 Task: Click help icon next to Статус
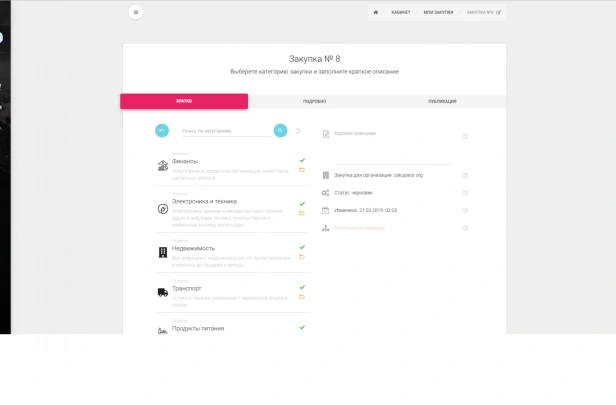(465, 193)
